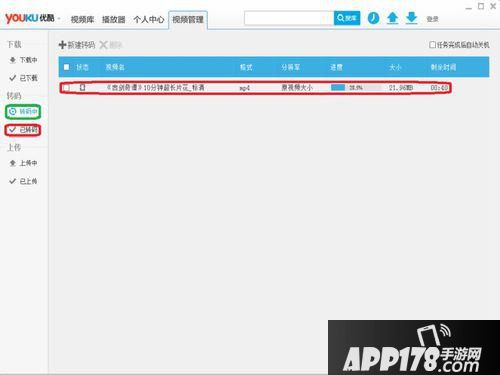Open dropdown arrow beside YOUKU logo
This screenshot has width=500, height=375.
(x=59, y=19)
